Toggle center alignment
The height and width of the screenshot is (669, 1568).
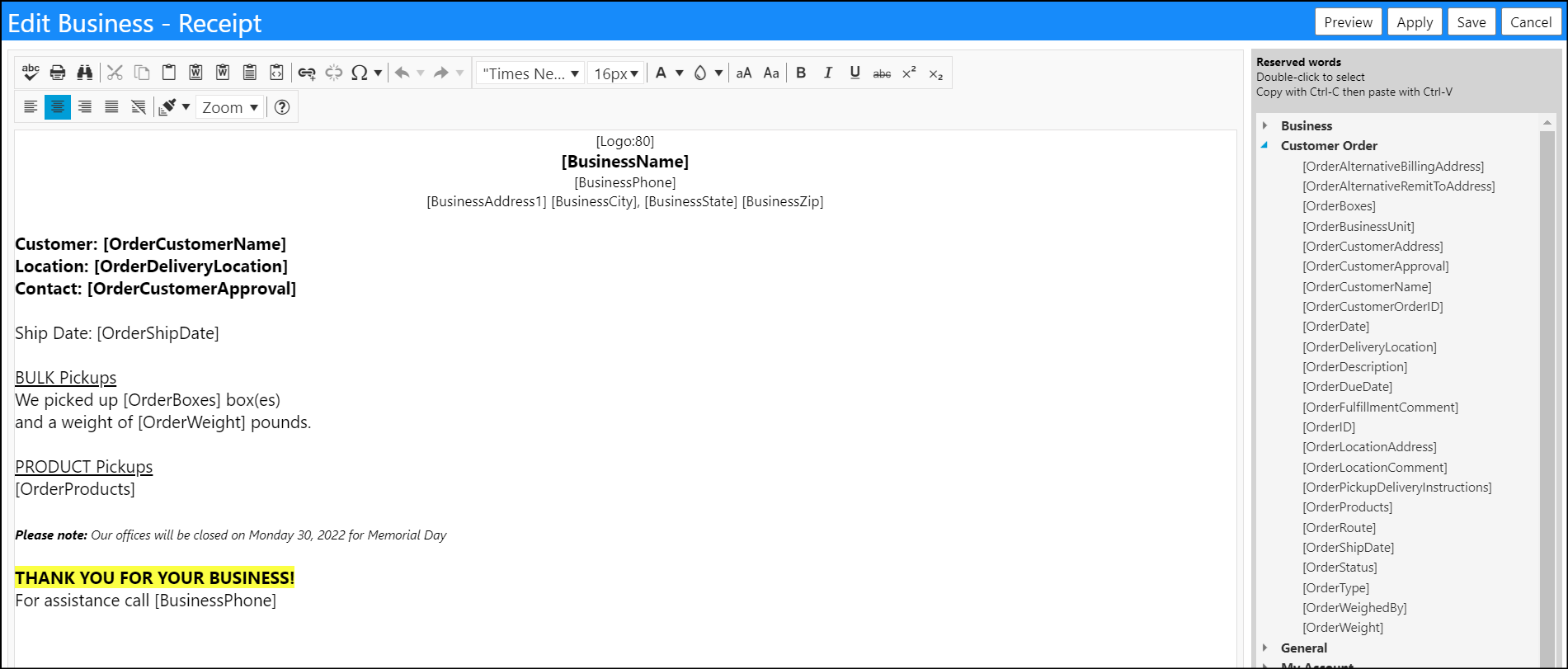click(58, 107)
